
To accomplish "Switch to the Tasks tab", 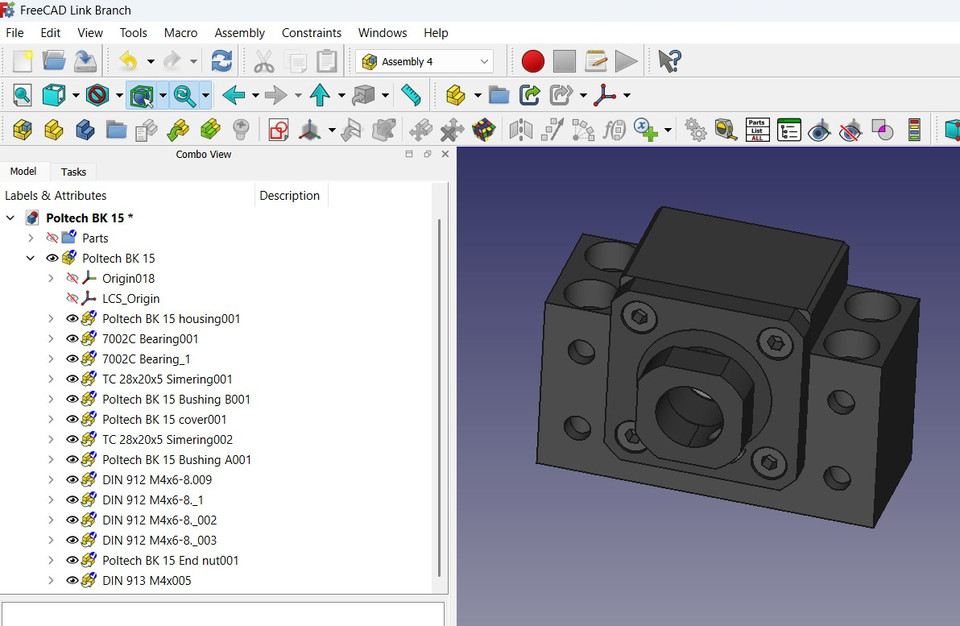I will click(x=73, y=171).
